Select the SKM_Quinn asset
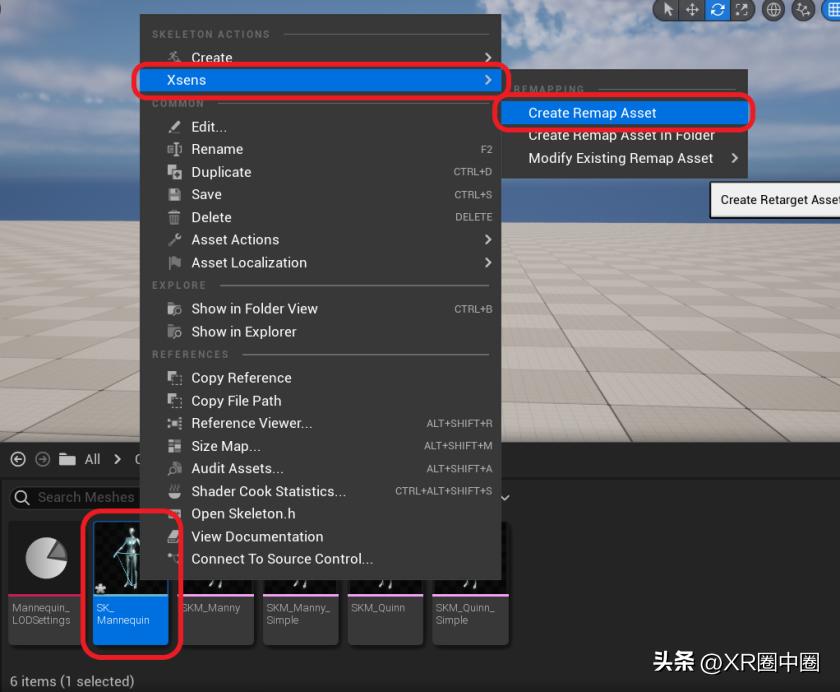 tap(385, 612)
